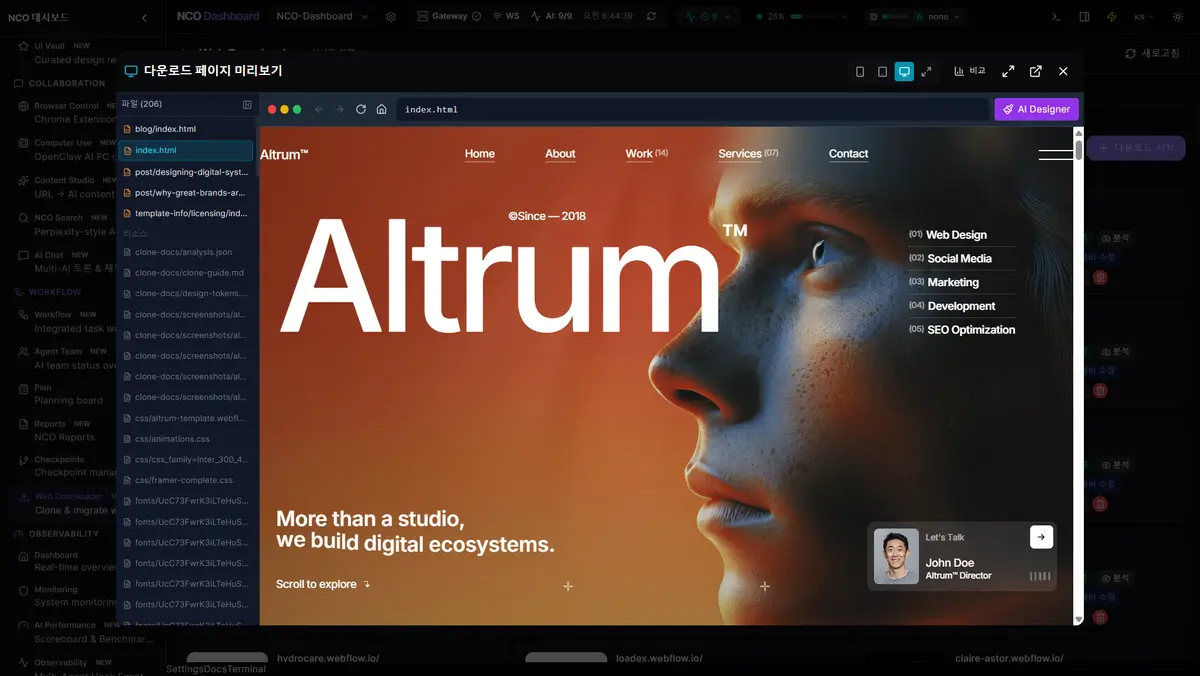
Task: Open css/css_family=Inter_300_4... file
Action: [x=186, y=460]
